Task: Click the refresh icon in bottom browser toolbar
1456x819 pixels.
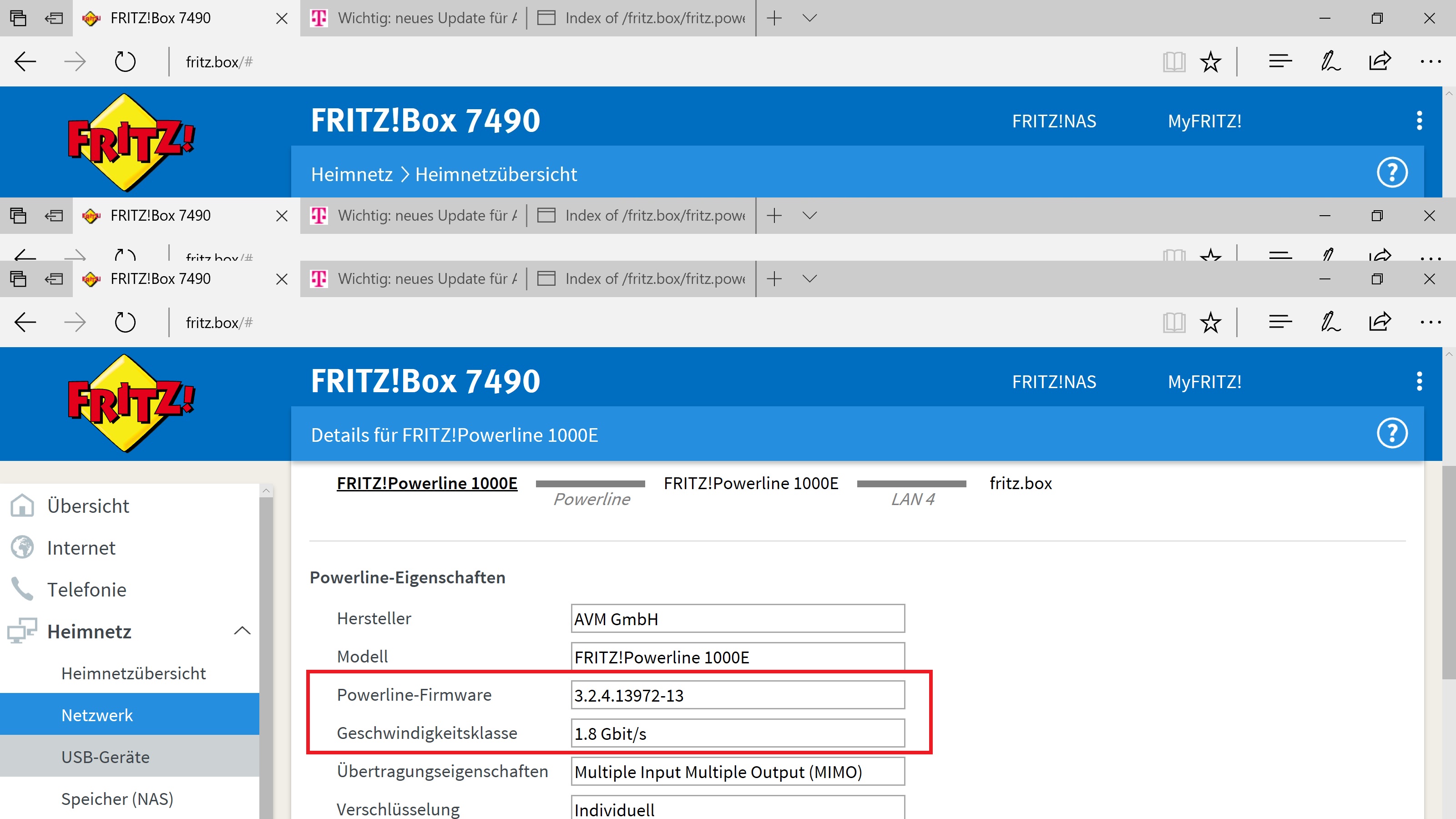Action: coord(125,323)
